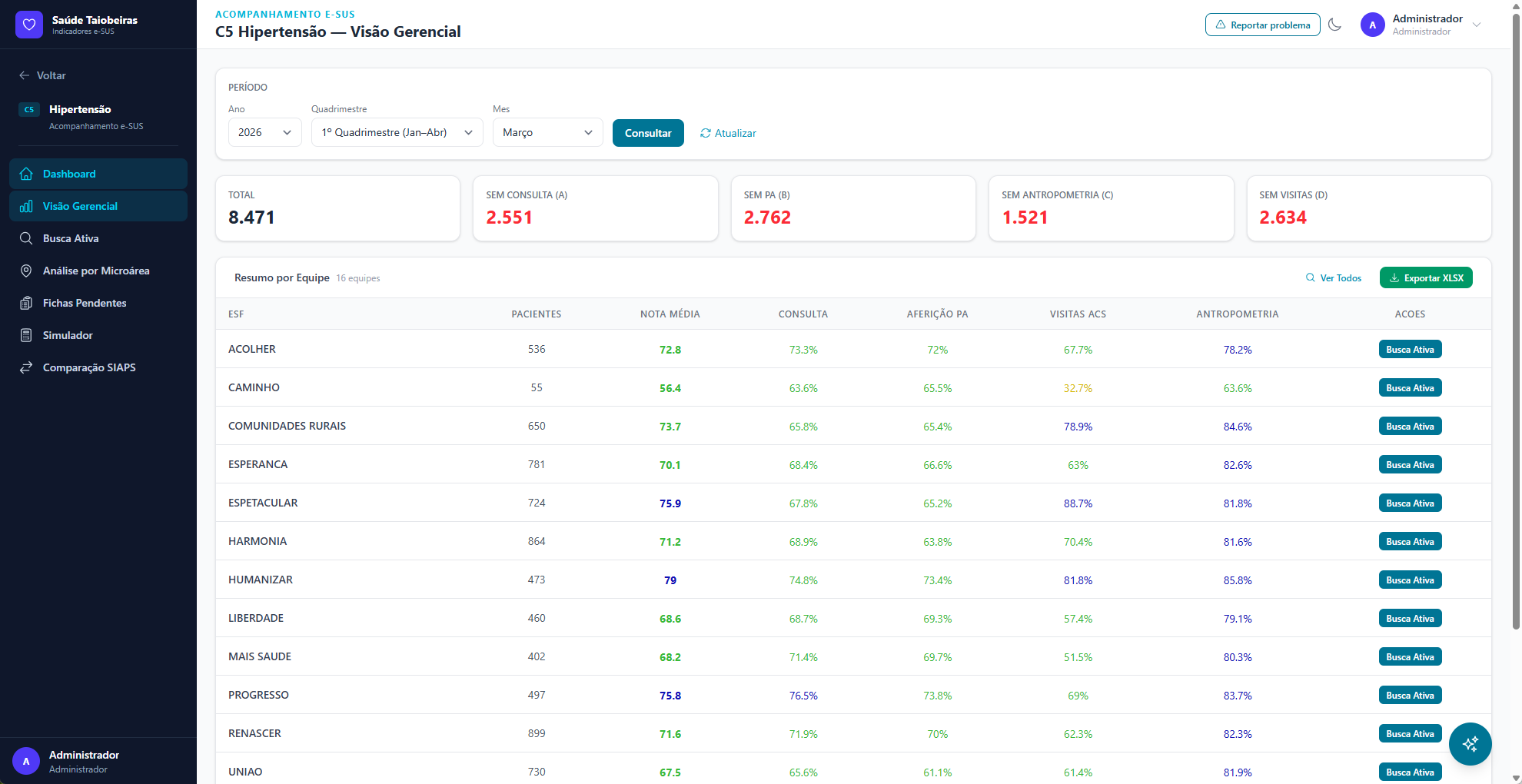This screenshot has width=1522, height=784.
Task: Click the Busca Ativa magnifier icon in sidebar
Action: (x=26, y=238)
